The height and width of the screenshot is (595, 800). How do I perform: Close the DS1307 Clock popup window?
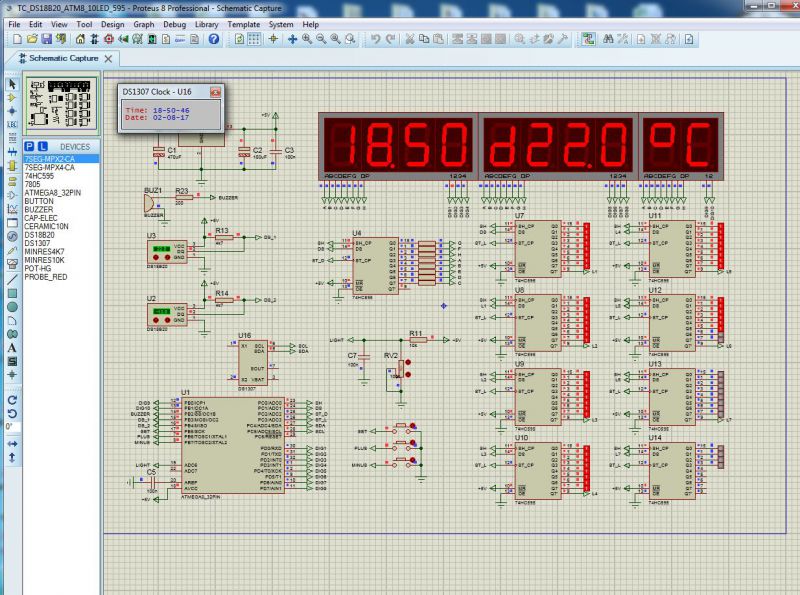click(x=215, y=92)
